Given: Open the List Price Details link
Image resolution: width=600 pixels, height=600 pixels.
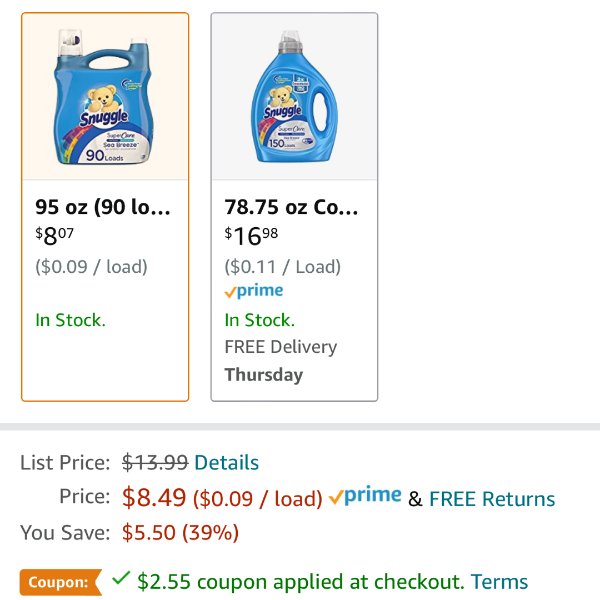Looking at the screenshot, I should [x=227, y=462].
